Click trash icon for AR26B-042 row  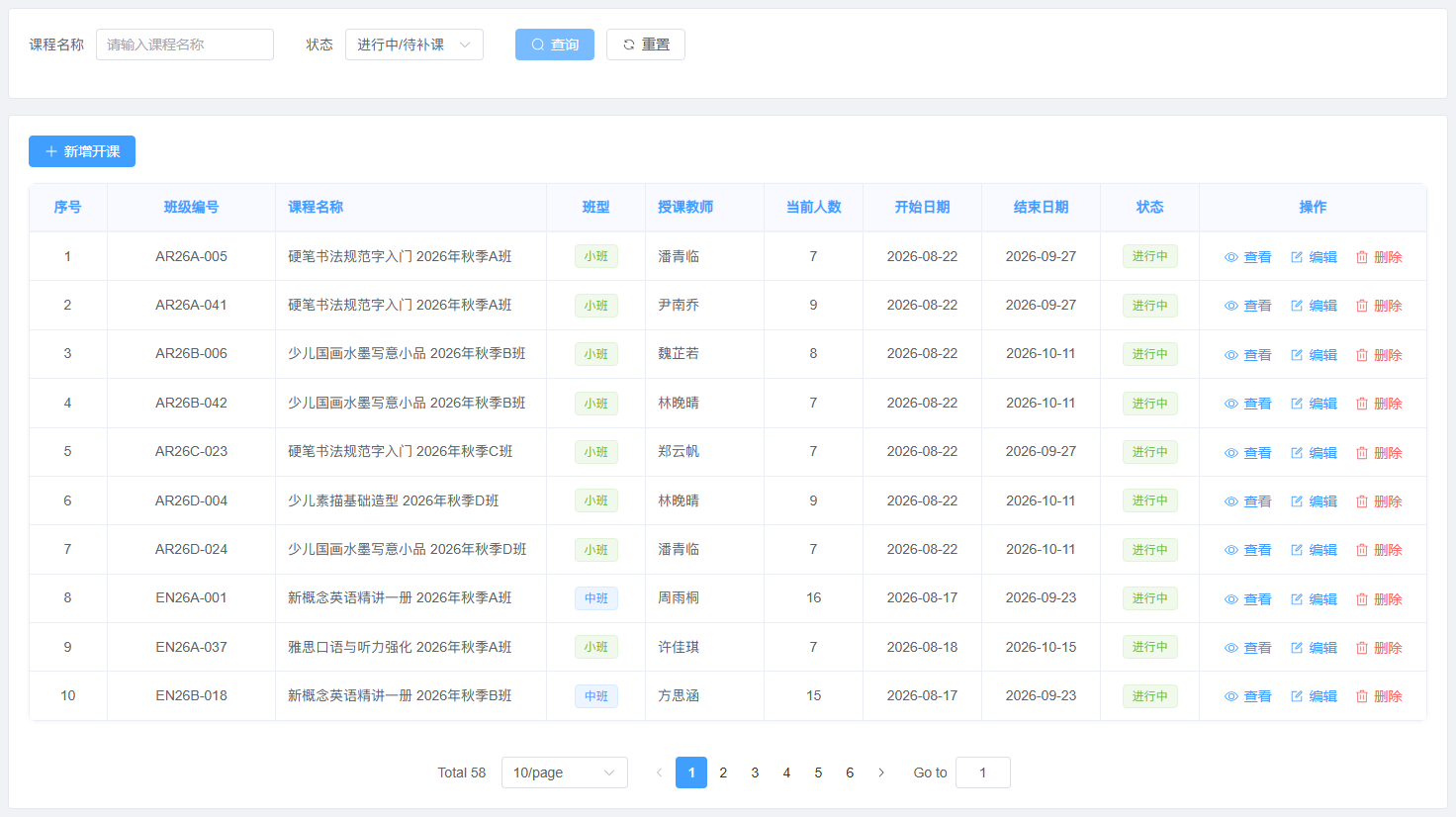point(1362,404)
